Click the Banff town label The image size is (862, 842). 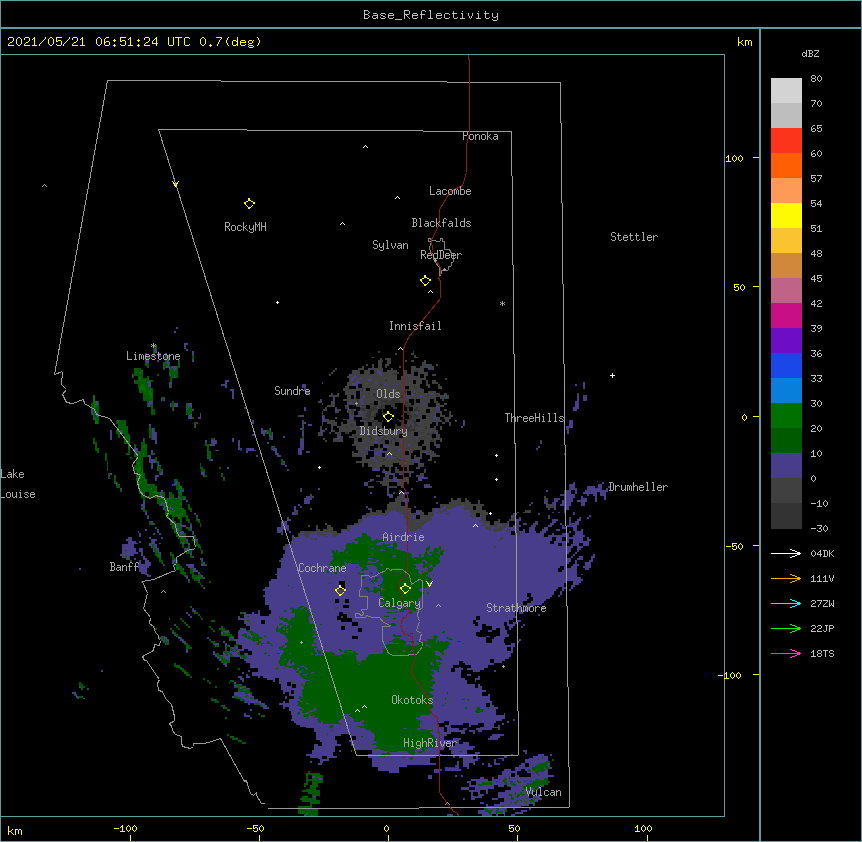tap(124, 567)
